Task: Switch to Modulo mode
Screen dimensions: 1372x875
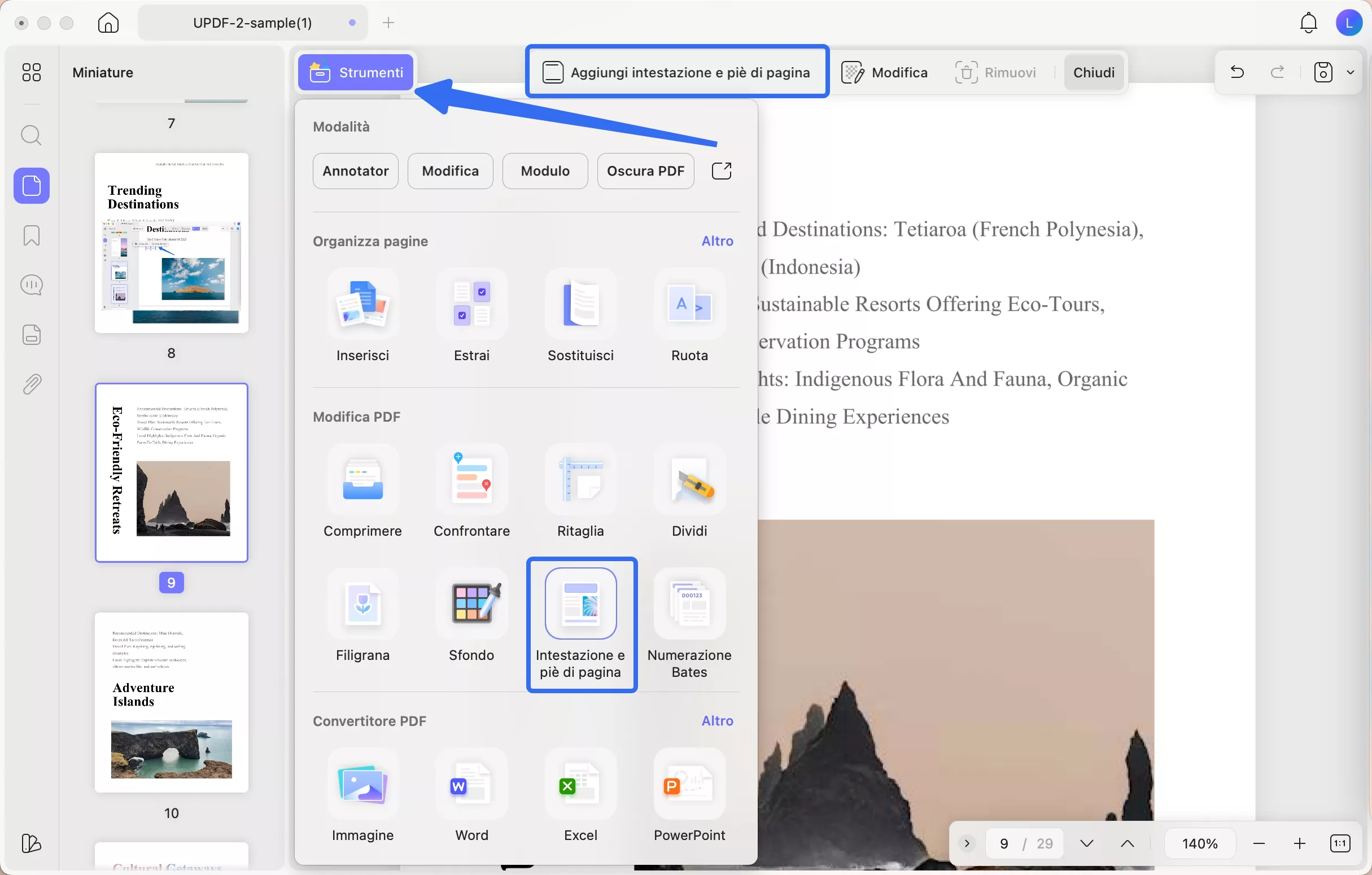Action: click(x=544, y=171)
